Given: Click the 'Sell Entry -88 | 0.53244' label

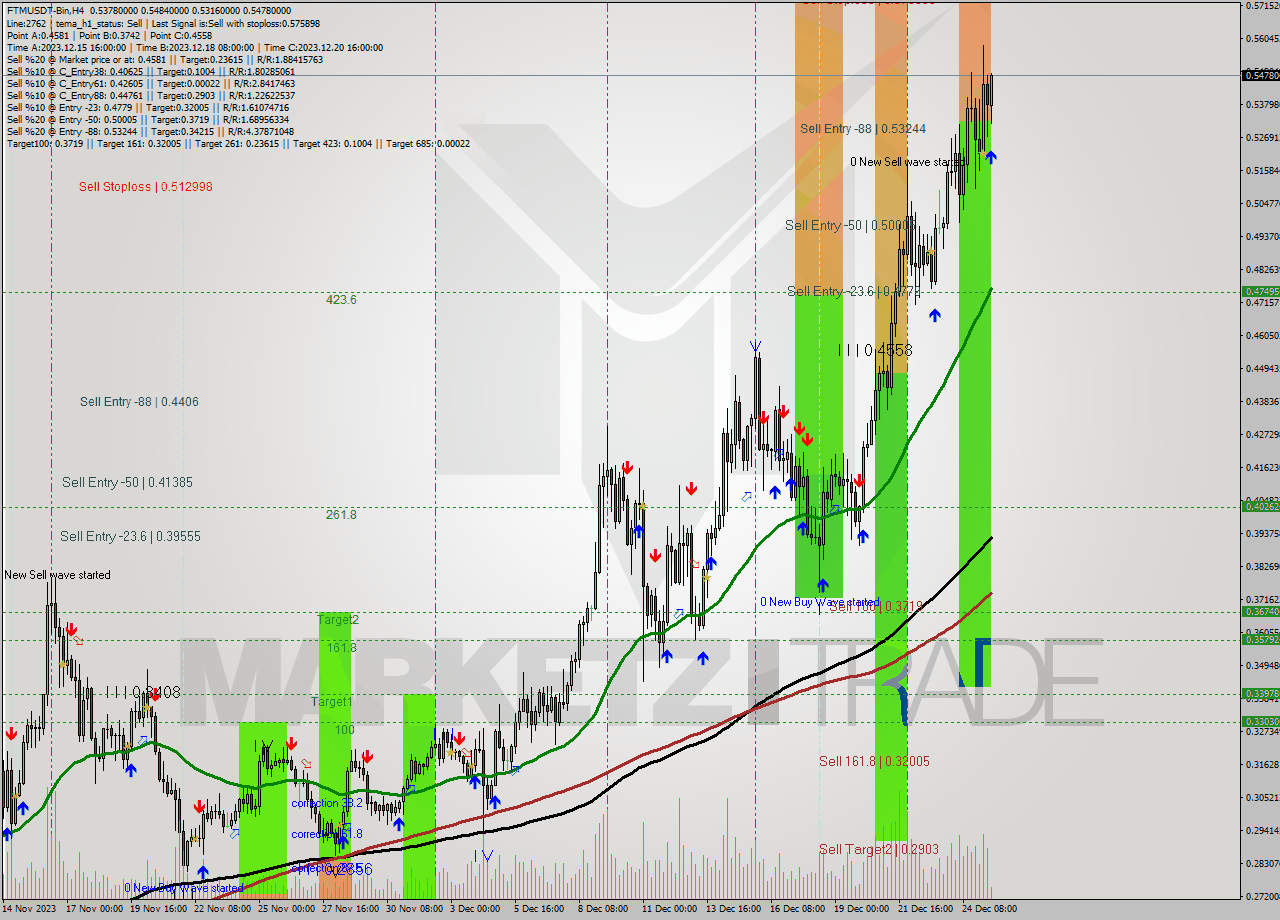Looking at the screenshot, I should pos(863,129).
